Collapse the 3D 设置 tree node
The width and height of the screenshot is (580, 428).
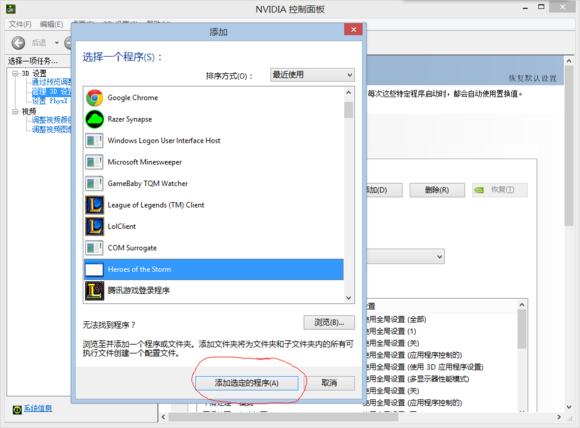tap(15, 73)
